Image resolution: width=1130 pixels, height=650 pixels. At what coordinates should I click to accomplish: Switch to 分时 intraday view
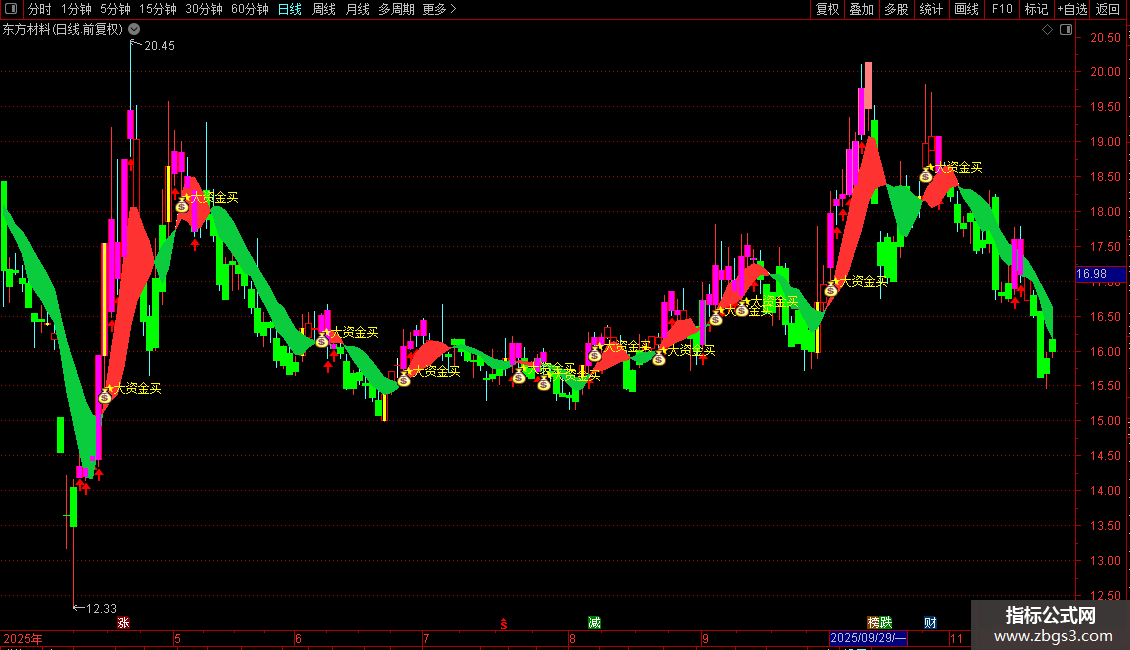(x=40, y=9)
